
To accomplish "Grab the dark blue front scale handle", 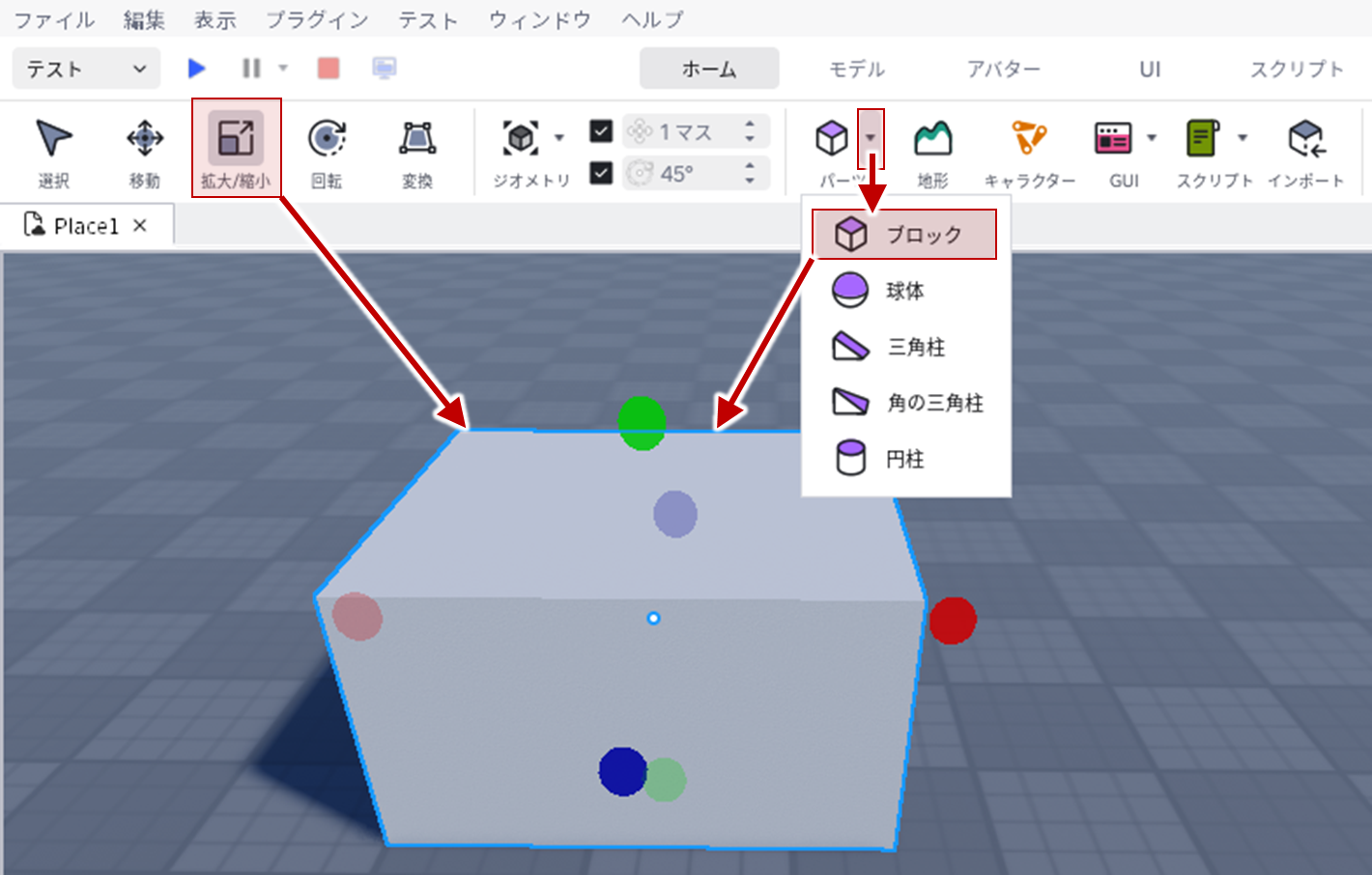I will (622, 772).
